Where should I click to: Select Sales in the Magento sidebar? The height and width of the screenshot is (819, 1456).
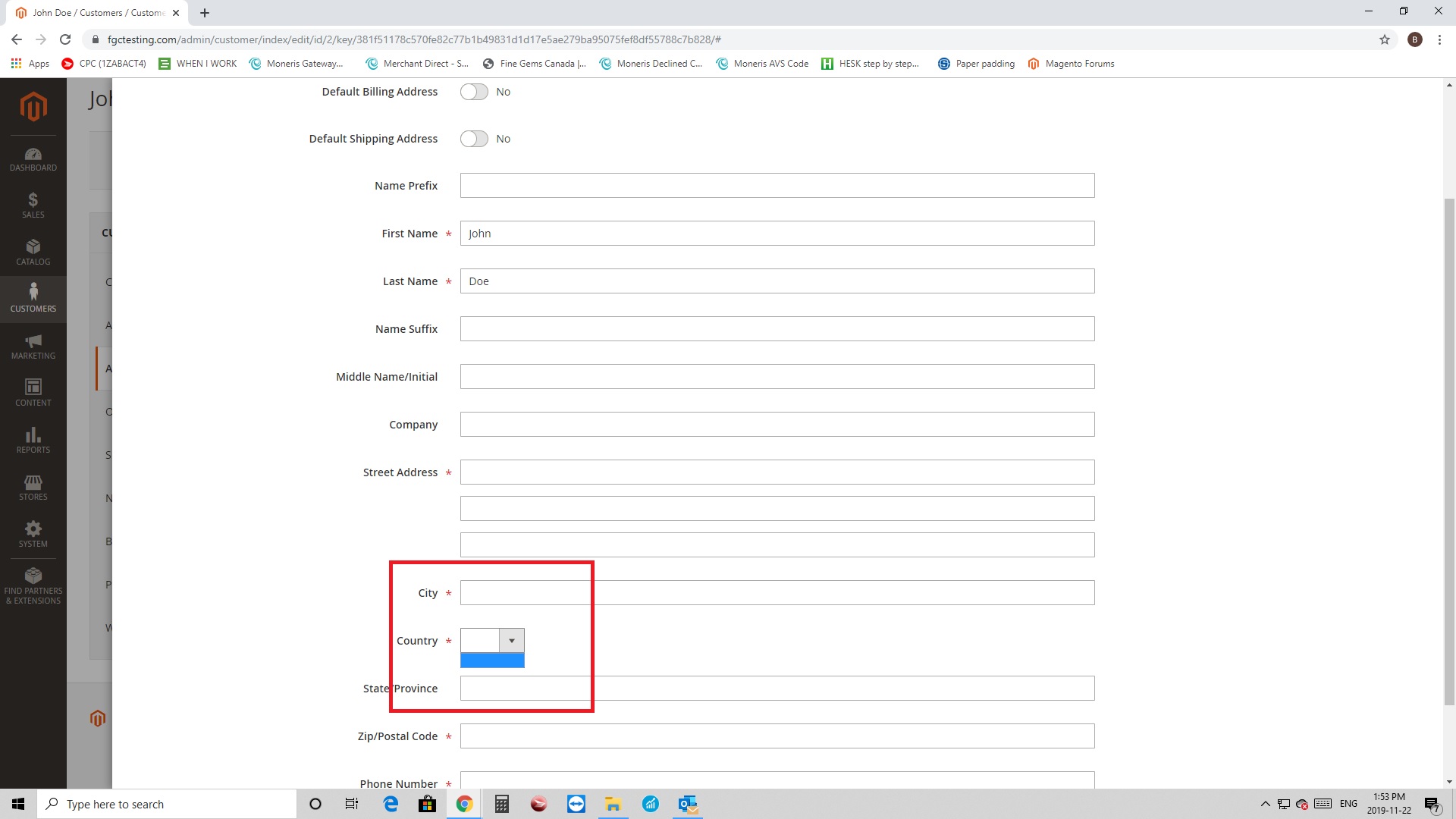tap(33, 206)
